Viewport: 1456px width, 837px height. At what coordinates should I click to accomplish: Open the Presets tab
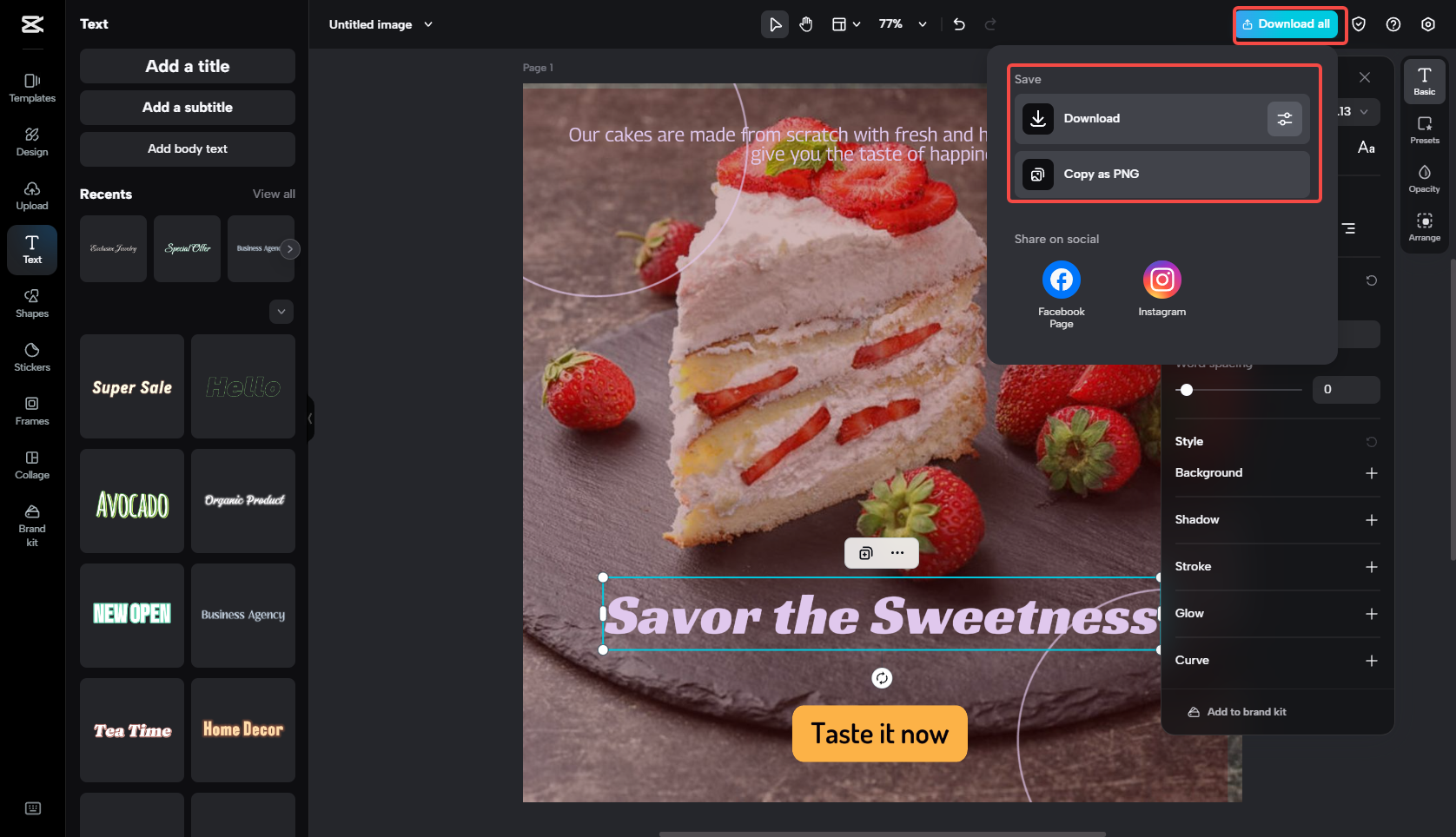[1425, 130]
